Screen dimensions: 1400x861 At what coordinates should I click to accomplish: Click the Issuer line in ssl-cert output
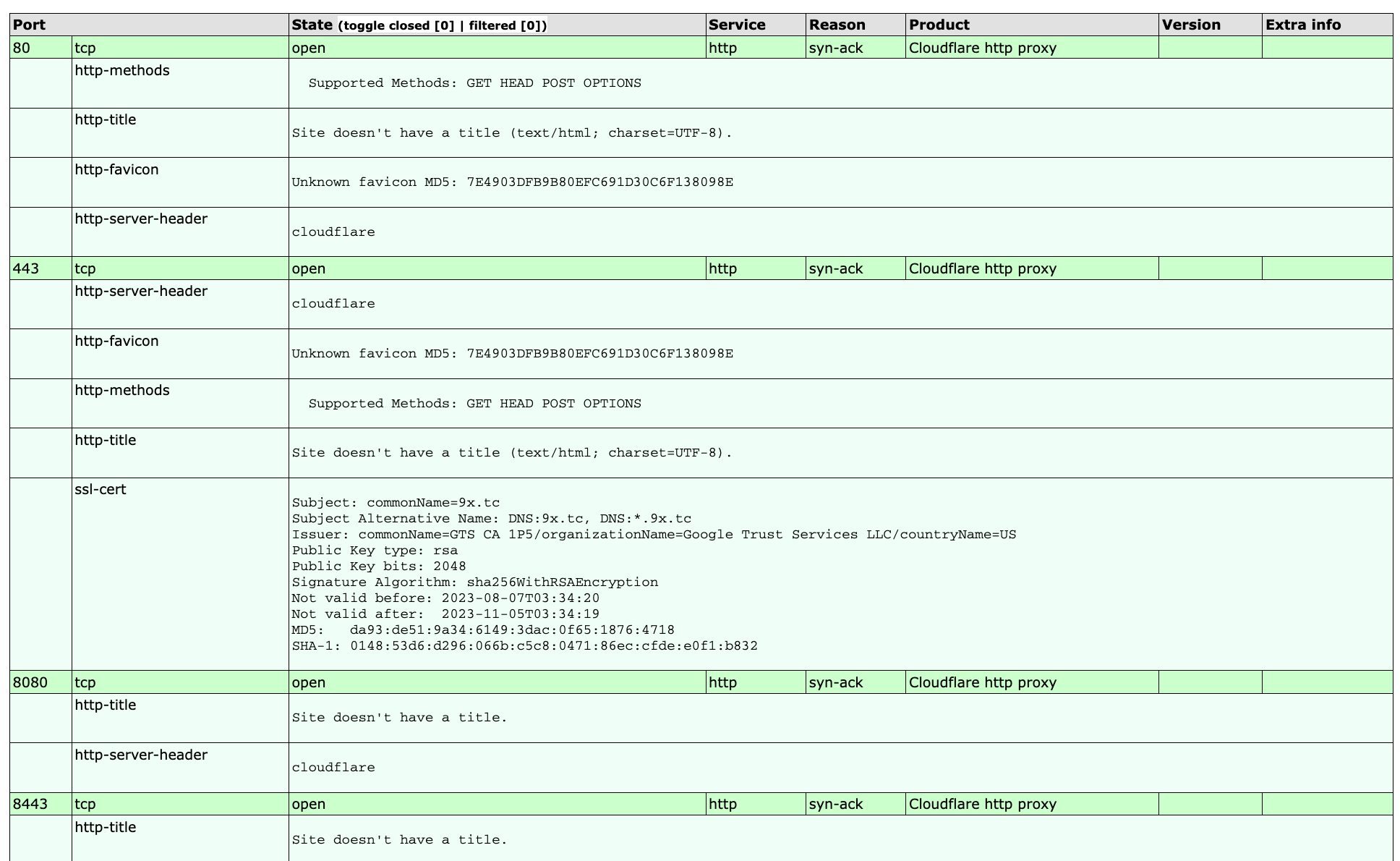click(x=653, y=535)
